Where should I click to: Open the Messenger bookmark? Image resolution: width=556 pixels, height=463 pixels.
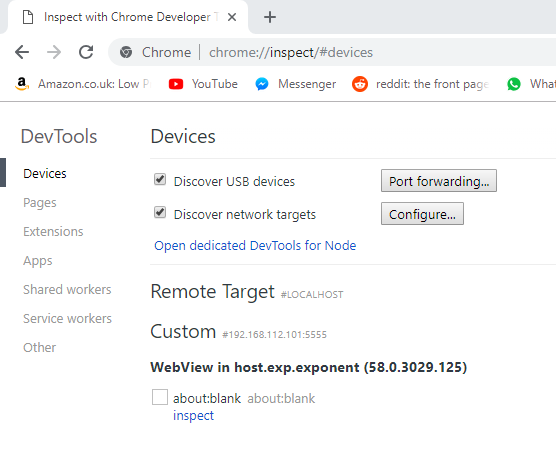coord(295,84)
